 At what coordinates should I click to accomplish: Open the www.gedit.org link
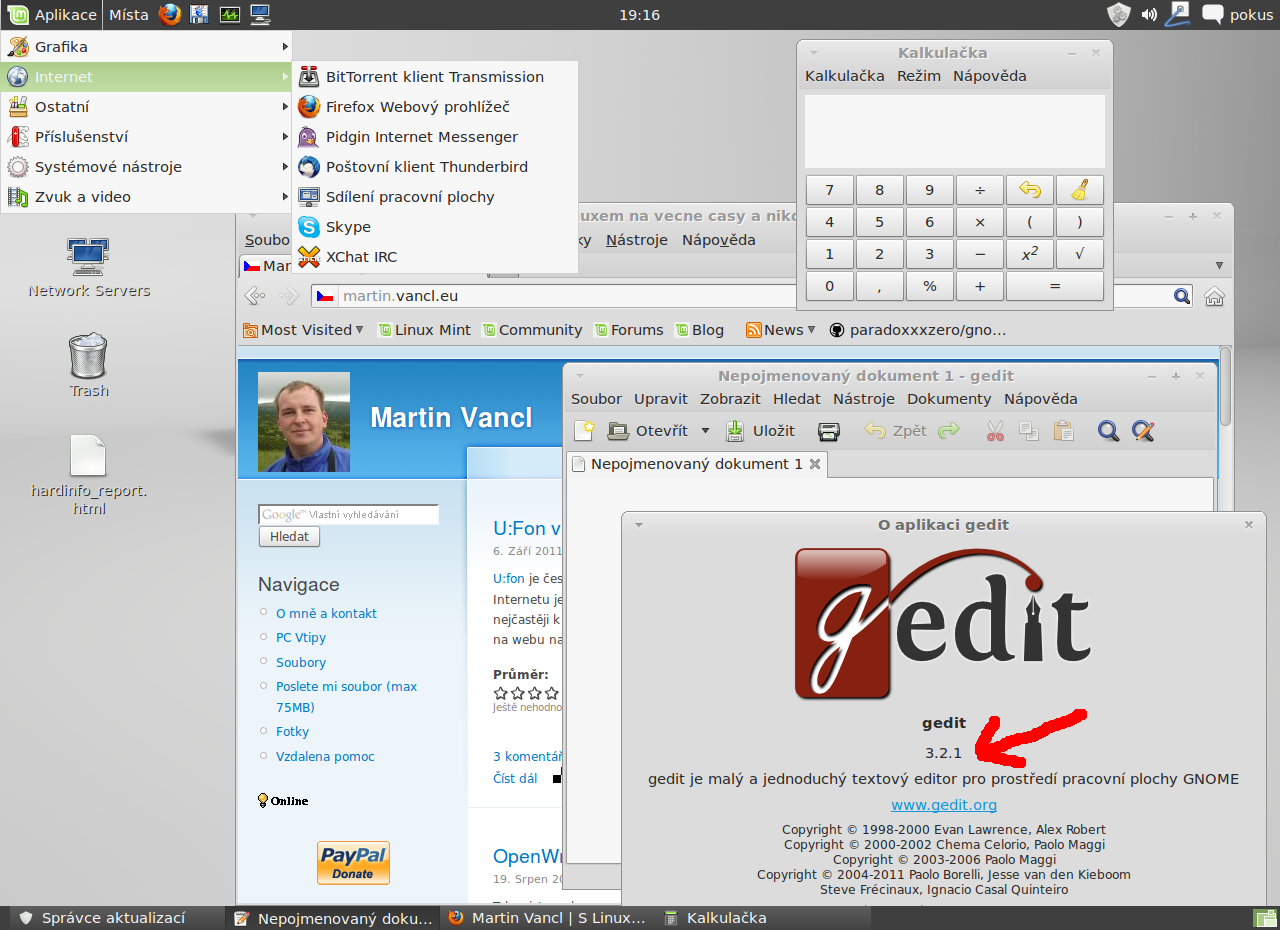[x=944, y=805]
